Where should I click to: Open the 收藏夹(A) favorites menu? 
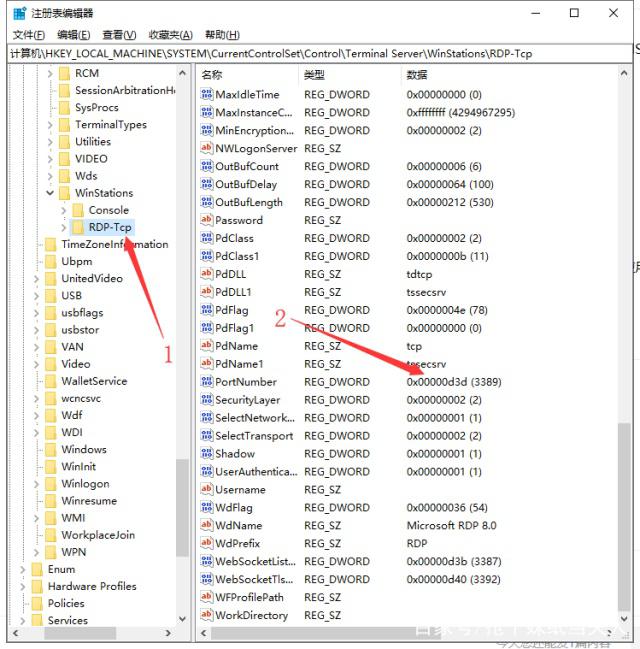[170, 35]
